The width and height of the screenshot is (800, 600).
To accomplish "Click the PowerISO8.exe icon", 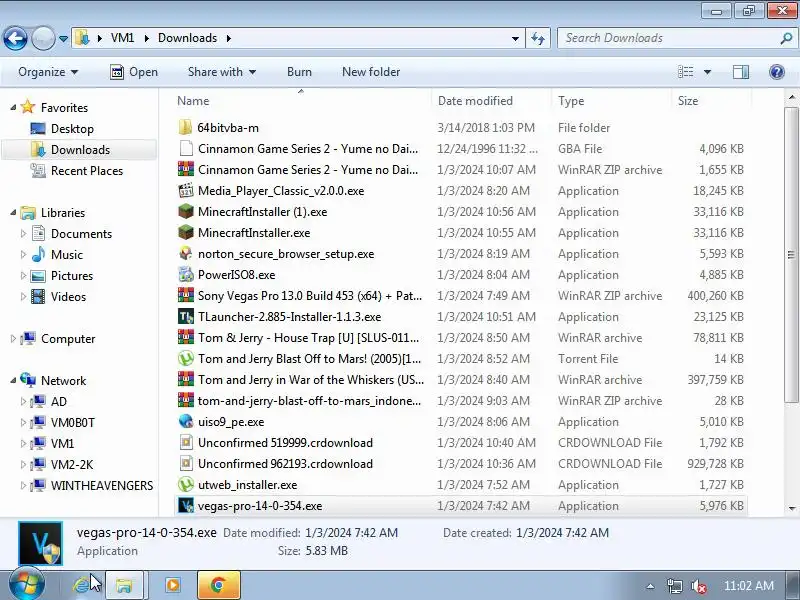I will (186, 274).
